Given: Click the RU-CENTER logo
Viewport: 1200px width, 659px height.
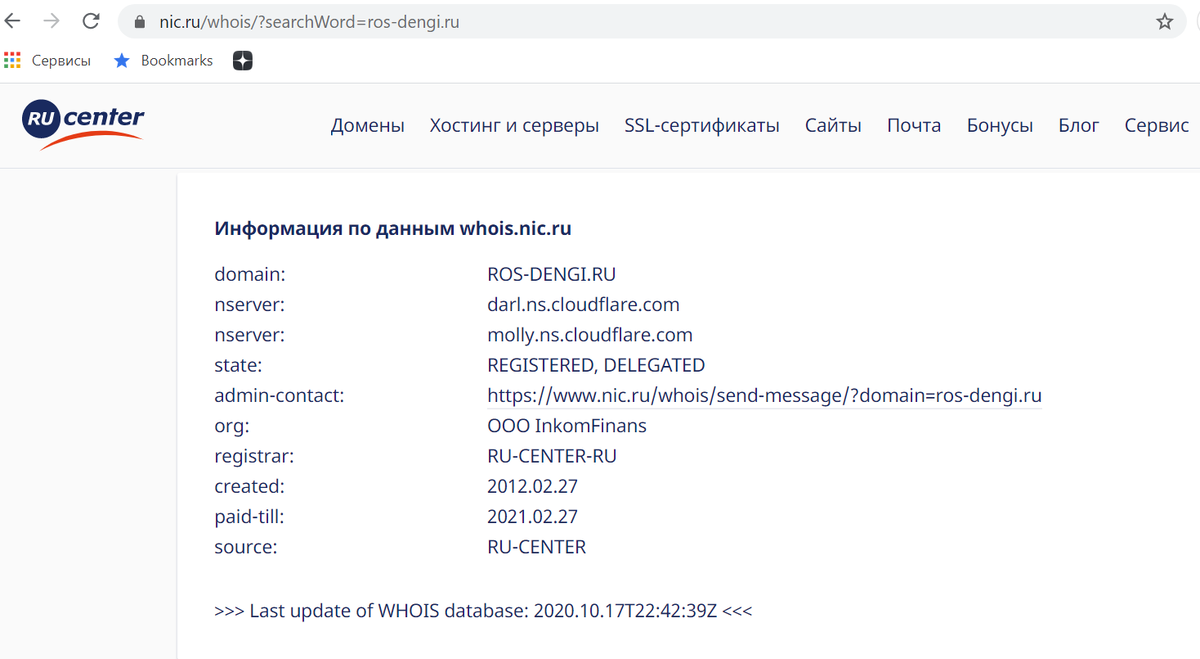Looking at the screenshot, I should (x=83, y=127).
